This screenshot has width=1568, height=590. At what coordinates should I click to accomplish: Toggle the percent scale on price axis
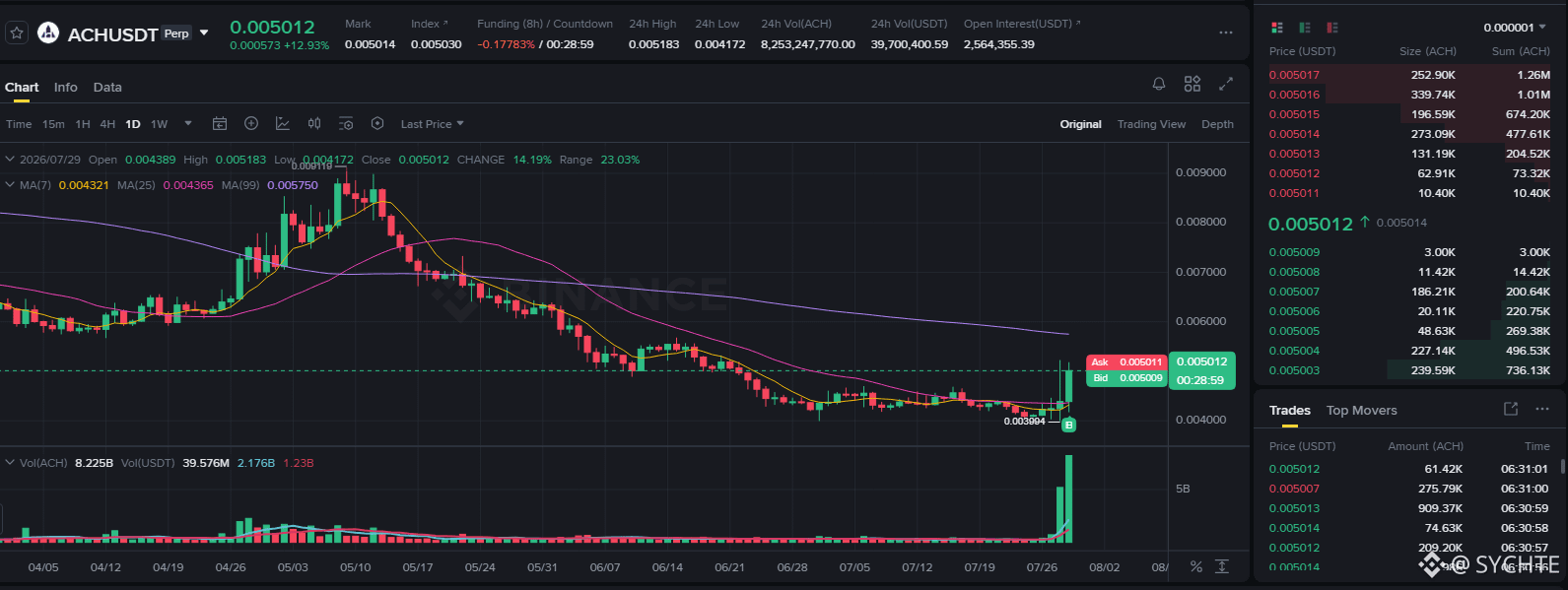coord(1195,566)
